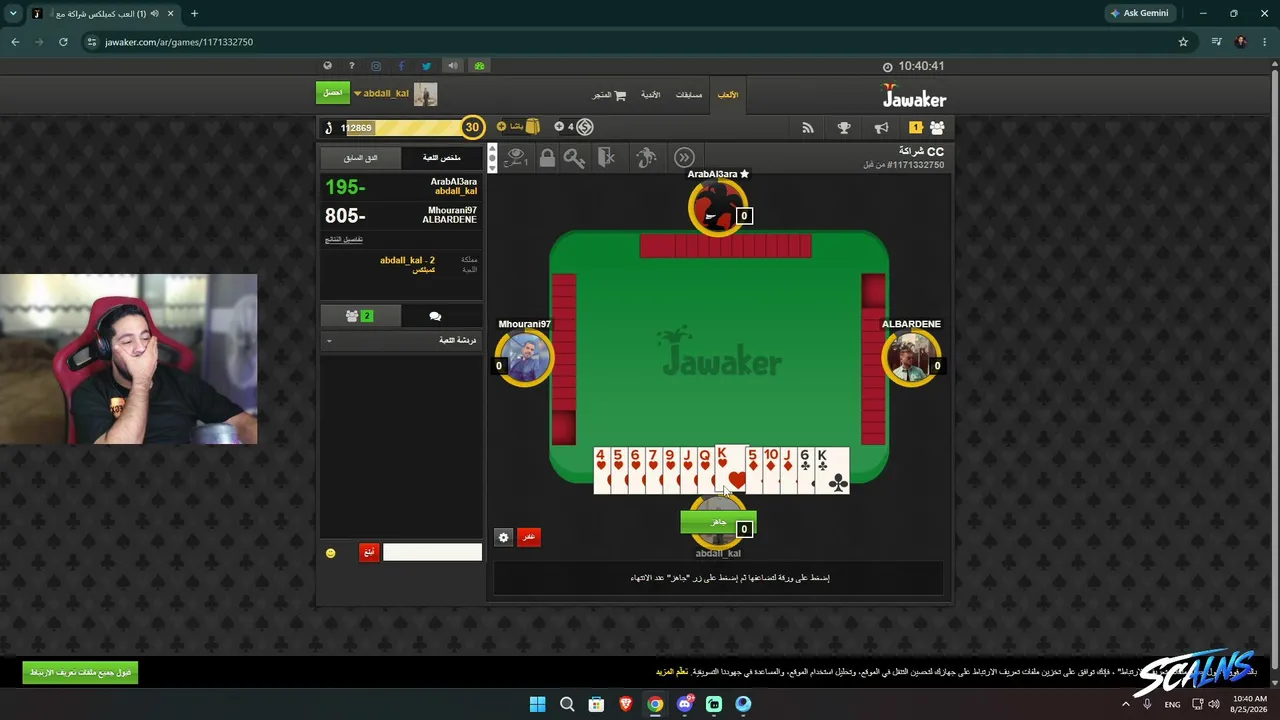Select the raised King of hearts card
This screenshot has width=1280, height=720.
[732, 468]
